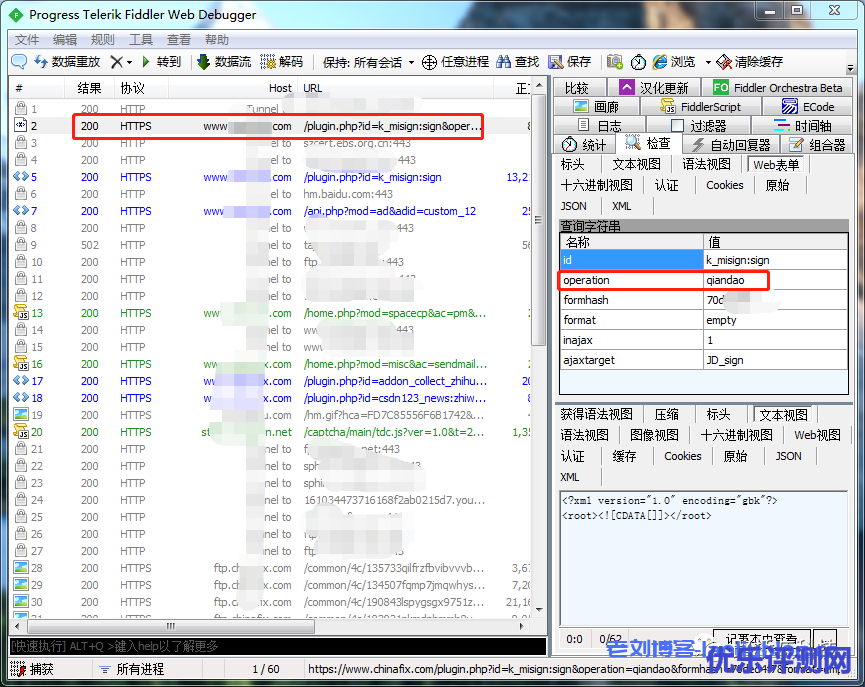Image resolution: width=865 pixels, height=687 pixels.
Task: Click the Clear Cache (清除缓存) icon
Action: 724,62
